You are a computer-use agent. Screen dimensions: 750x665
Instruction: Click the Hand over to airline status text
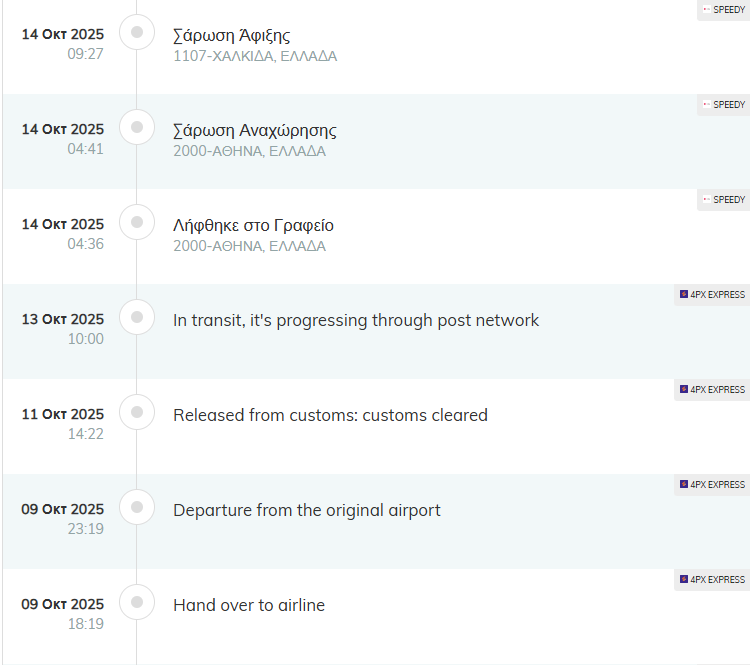coord(249,605)
